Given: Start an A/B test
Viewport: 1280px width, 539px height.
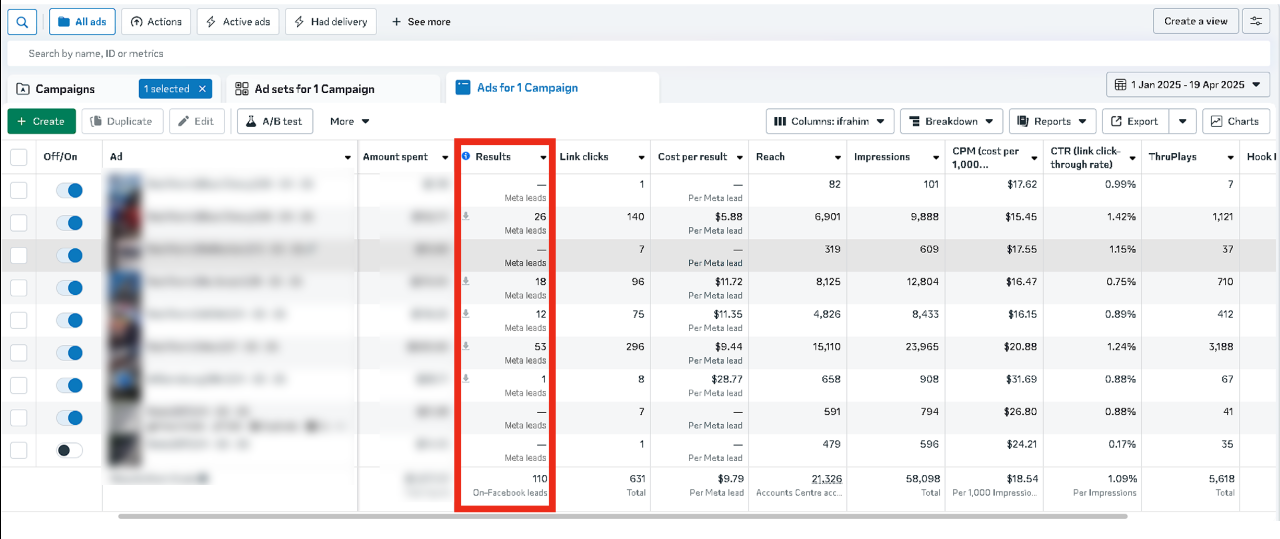Looking at the screenshot, I should point(275,121).
